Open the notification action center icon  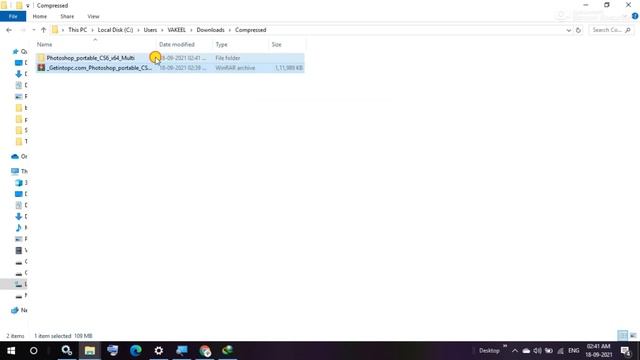click(625, 351)
